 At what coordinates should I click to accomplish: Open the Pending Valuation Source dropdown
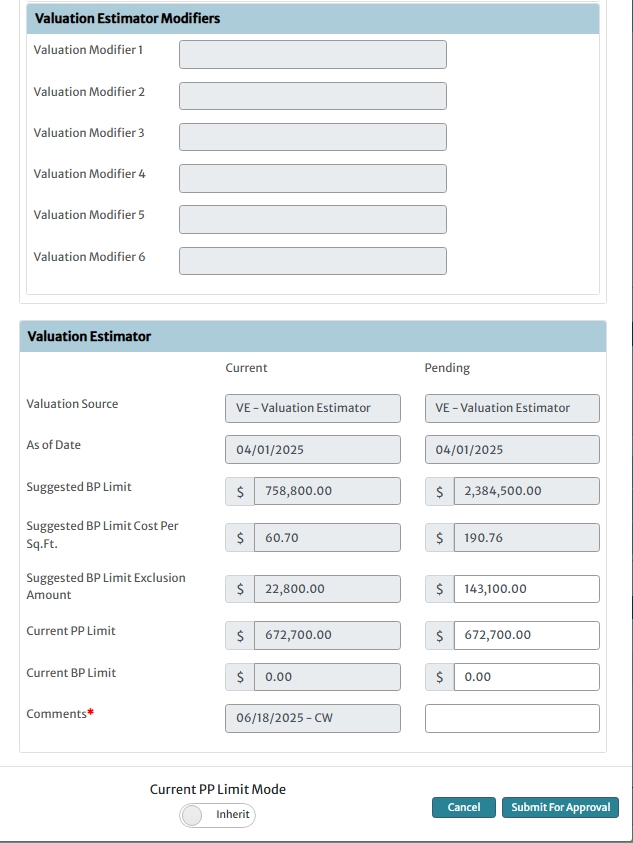point(512,408)
